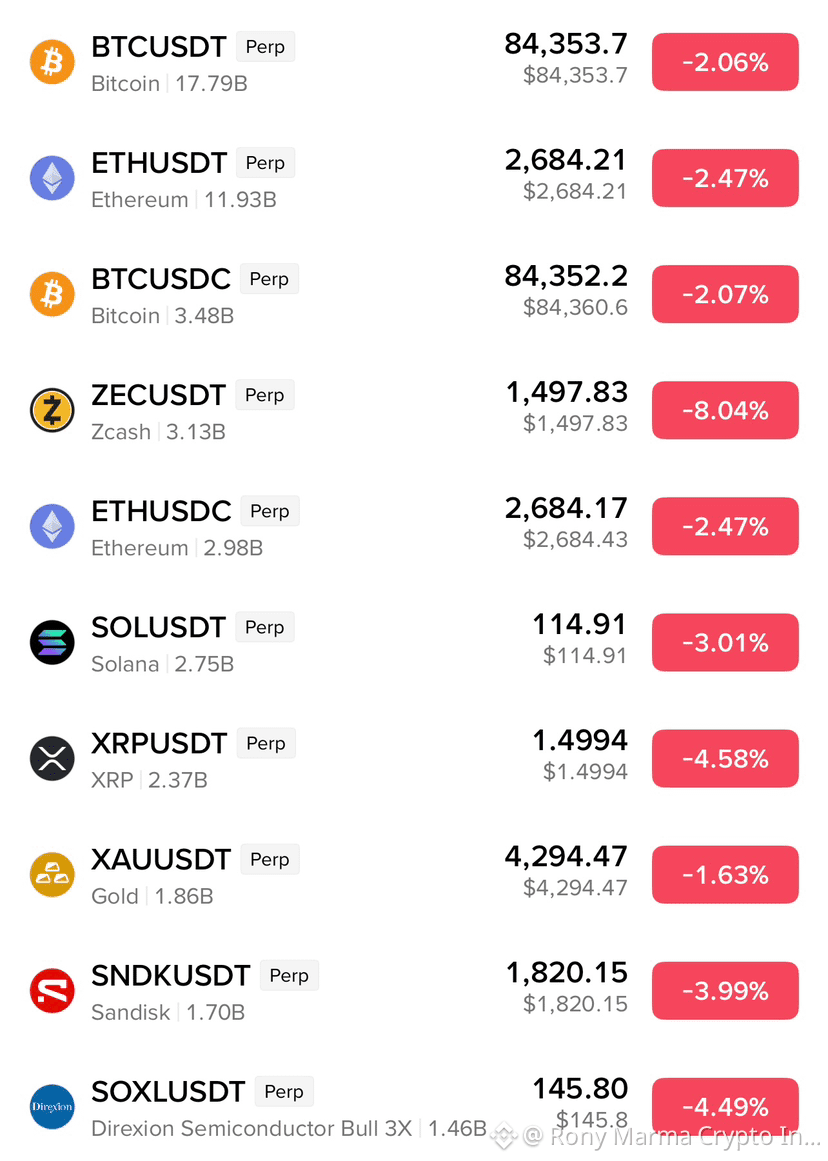Tap the Gold bars icon for XAUUSDT
Viewport: 828px width, 1161px height.
[52, 874]
